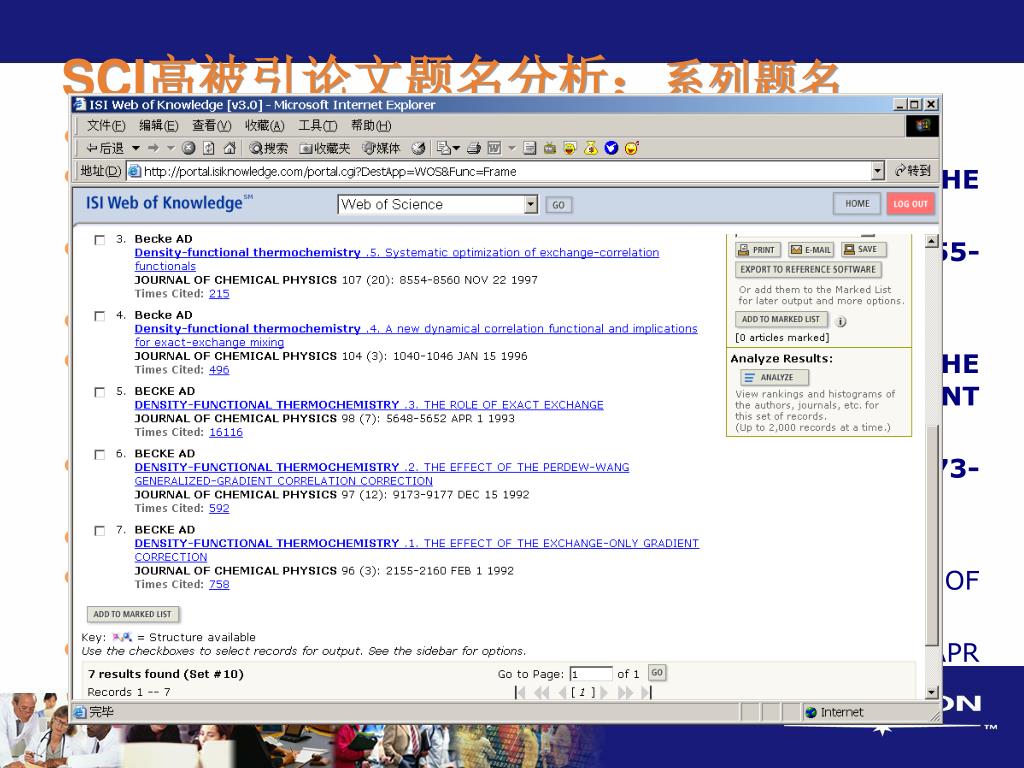Click the last page navigation arrow
This screenshot has height=768, width=1024.
point(647,692)
